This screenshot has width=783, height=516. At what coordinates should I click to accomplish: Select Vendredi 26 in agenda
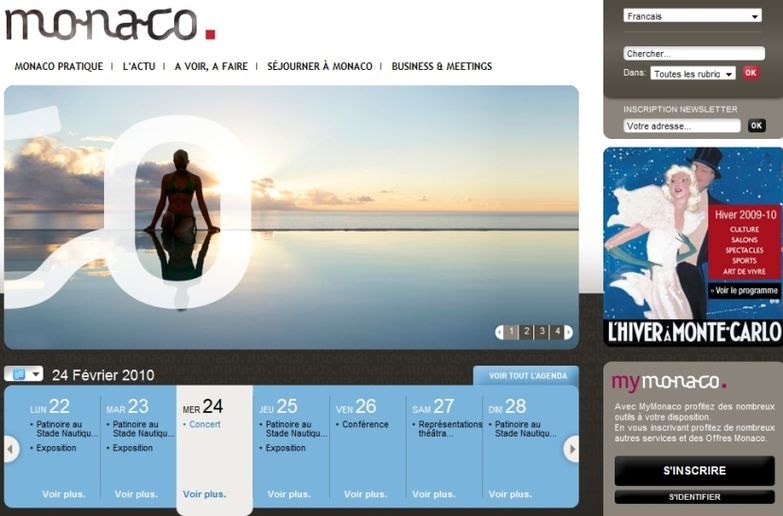(356, 407)
